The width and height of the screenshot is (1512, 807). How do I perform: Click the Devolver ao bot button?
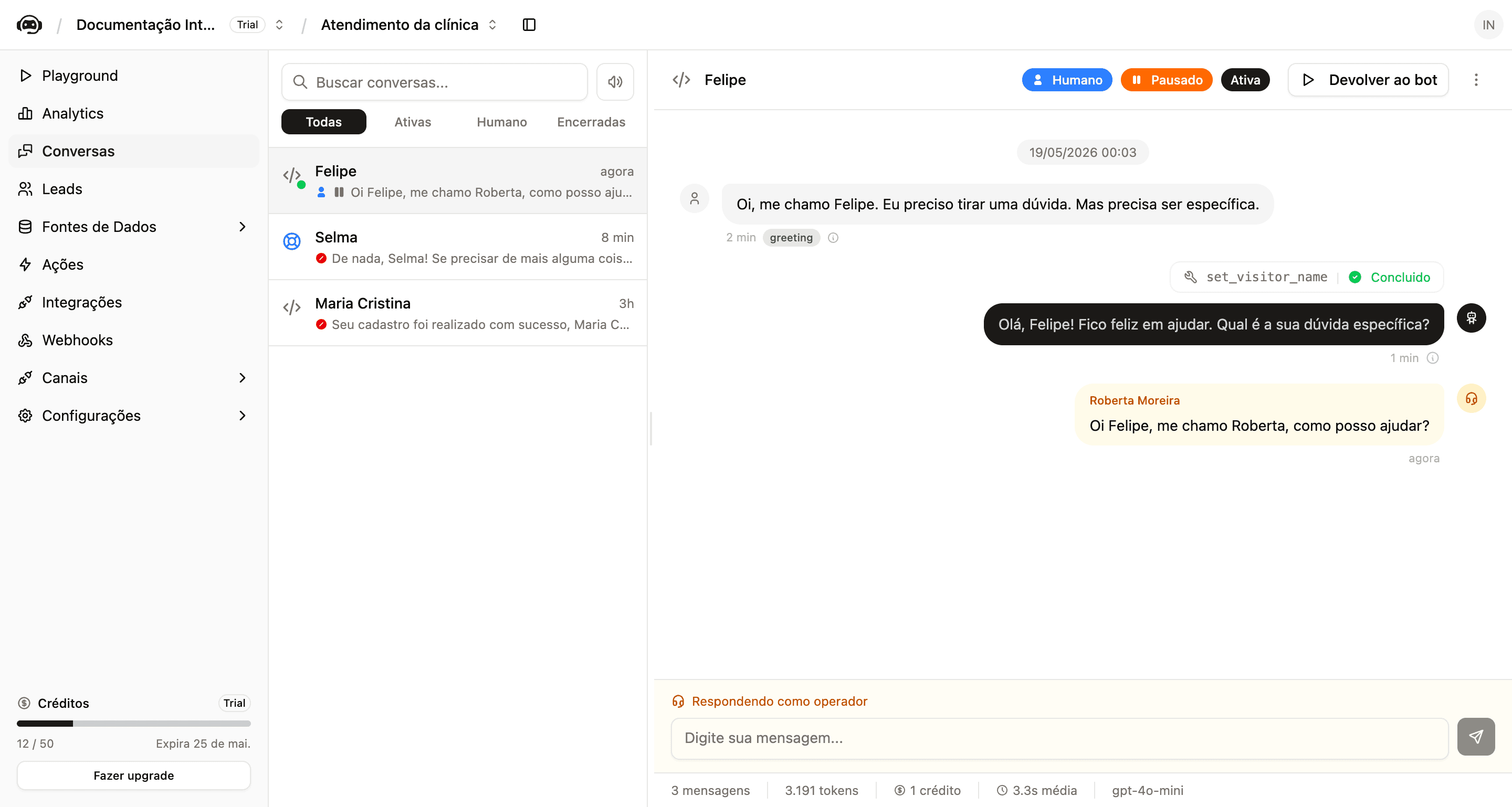1368,80
